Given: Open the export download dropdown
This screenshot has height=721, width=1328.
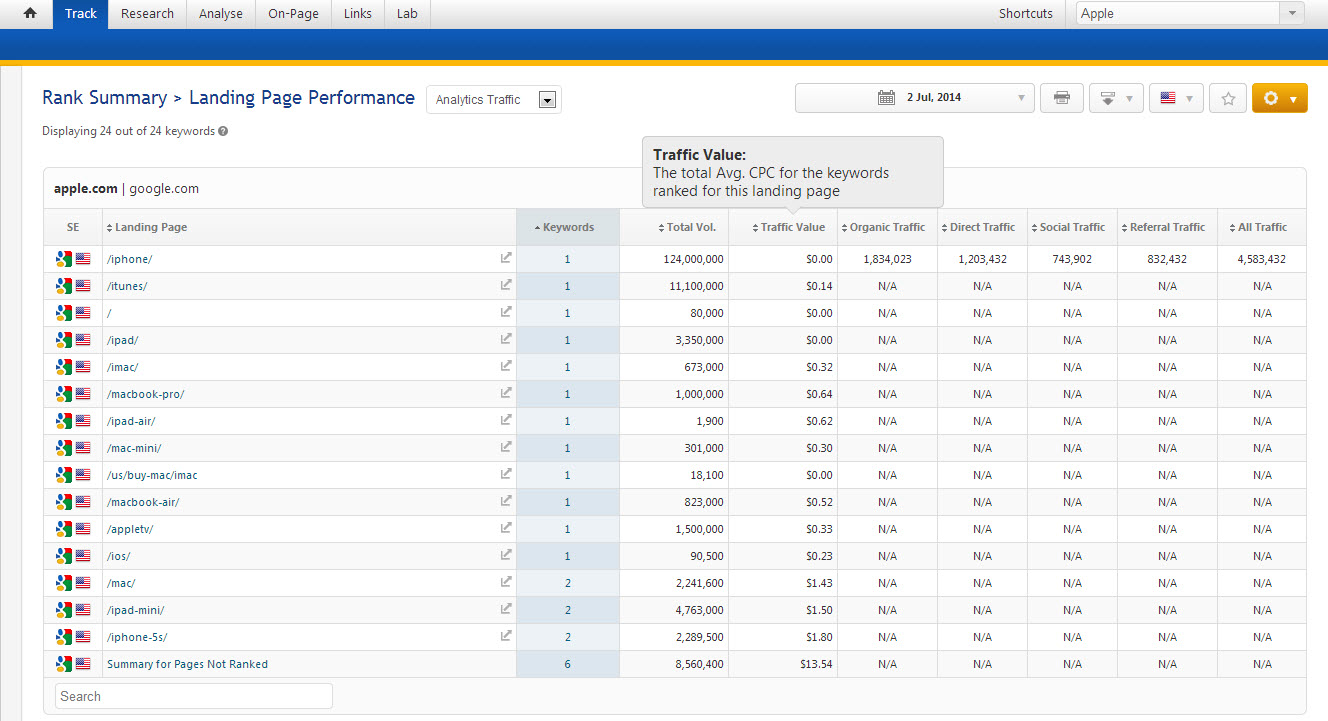Looking at the screenshot, I should (x=1116, y=98).
